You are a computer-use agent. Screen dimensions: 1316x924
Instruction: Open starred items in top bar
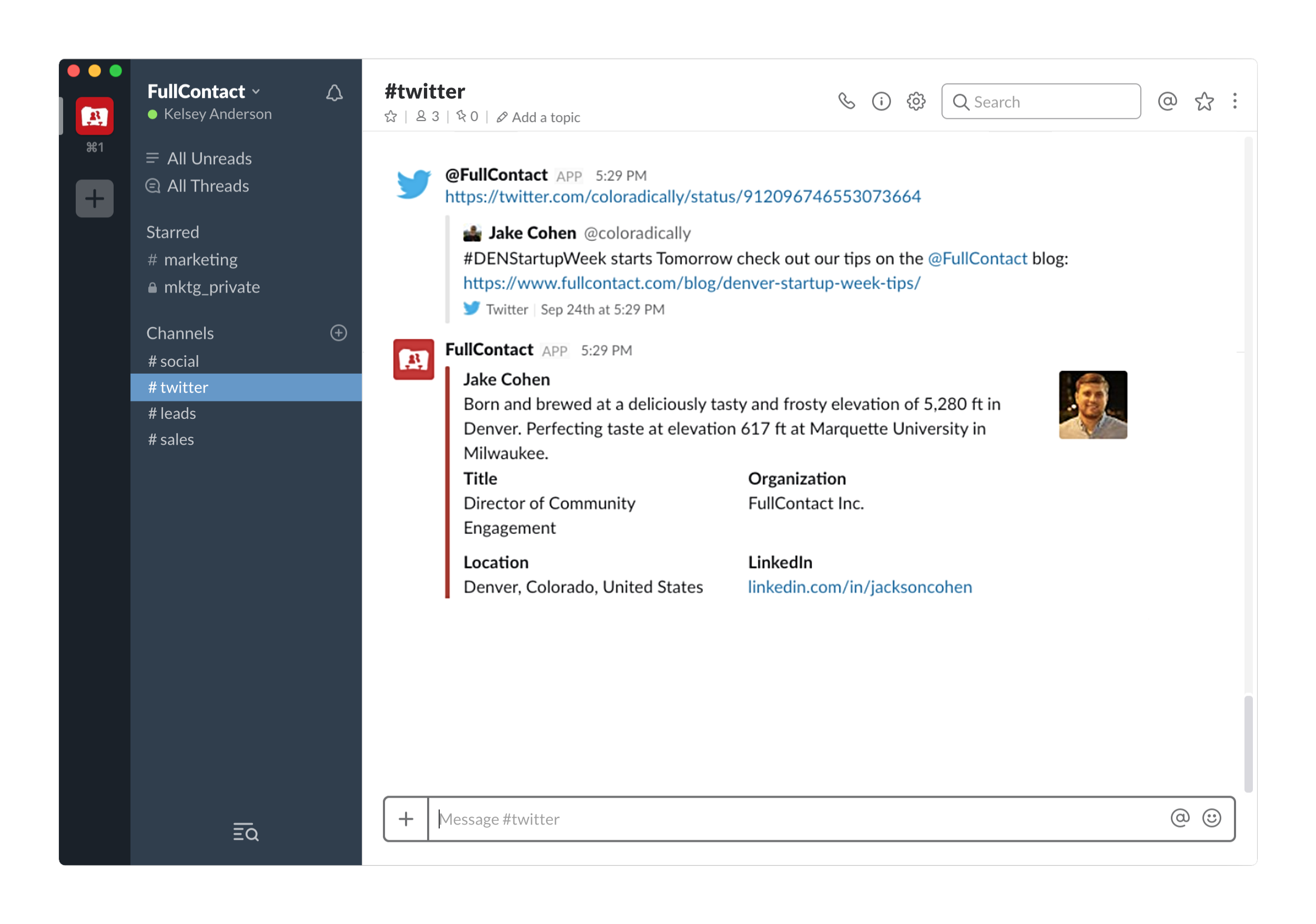pos(1203,102)
